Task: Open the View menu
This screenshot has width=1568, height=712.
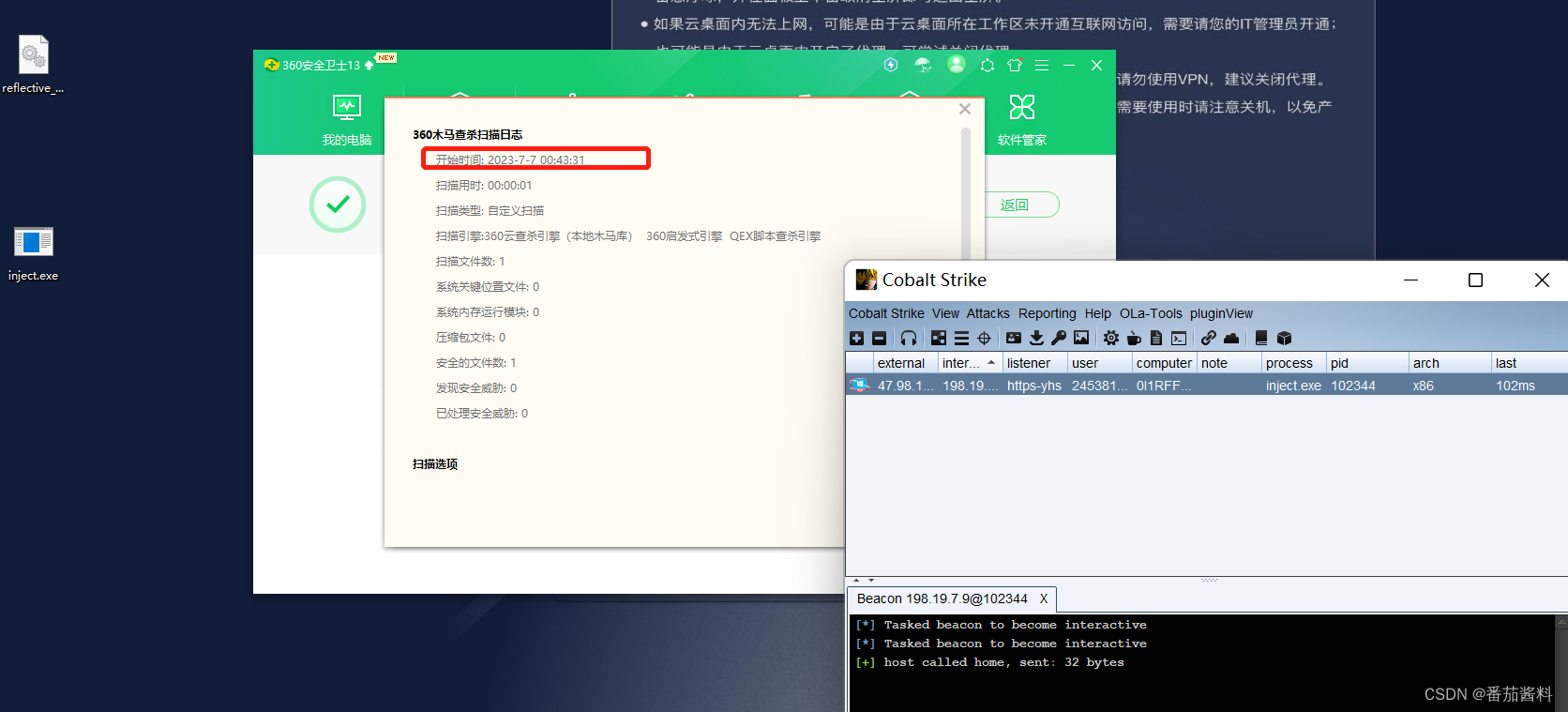Action: point(945,313)
